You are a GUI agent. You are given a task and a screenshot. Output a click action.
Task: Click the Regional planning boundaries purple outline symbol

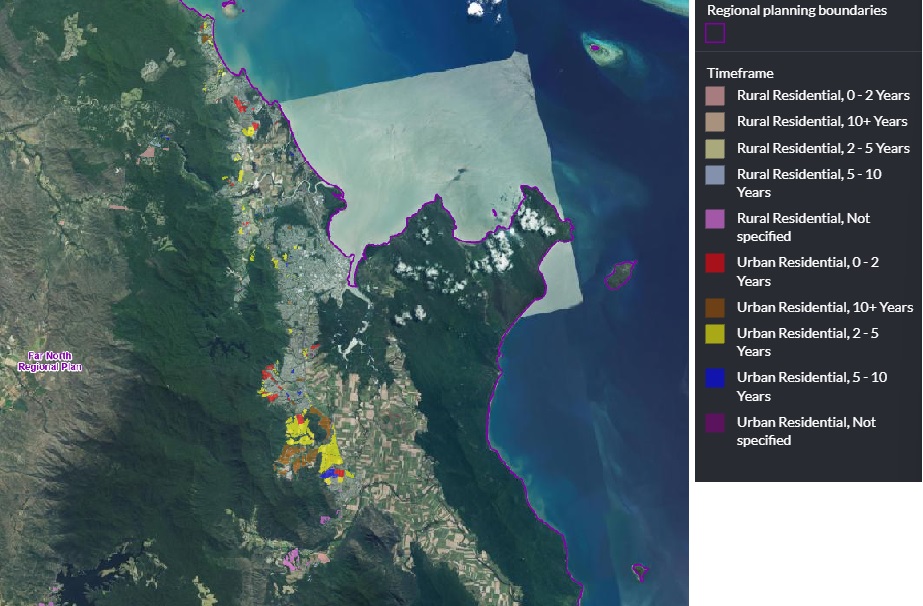[x=715, y=34]
